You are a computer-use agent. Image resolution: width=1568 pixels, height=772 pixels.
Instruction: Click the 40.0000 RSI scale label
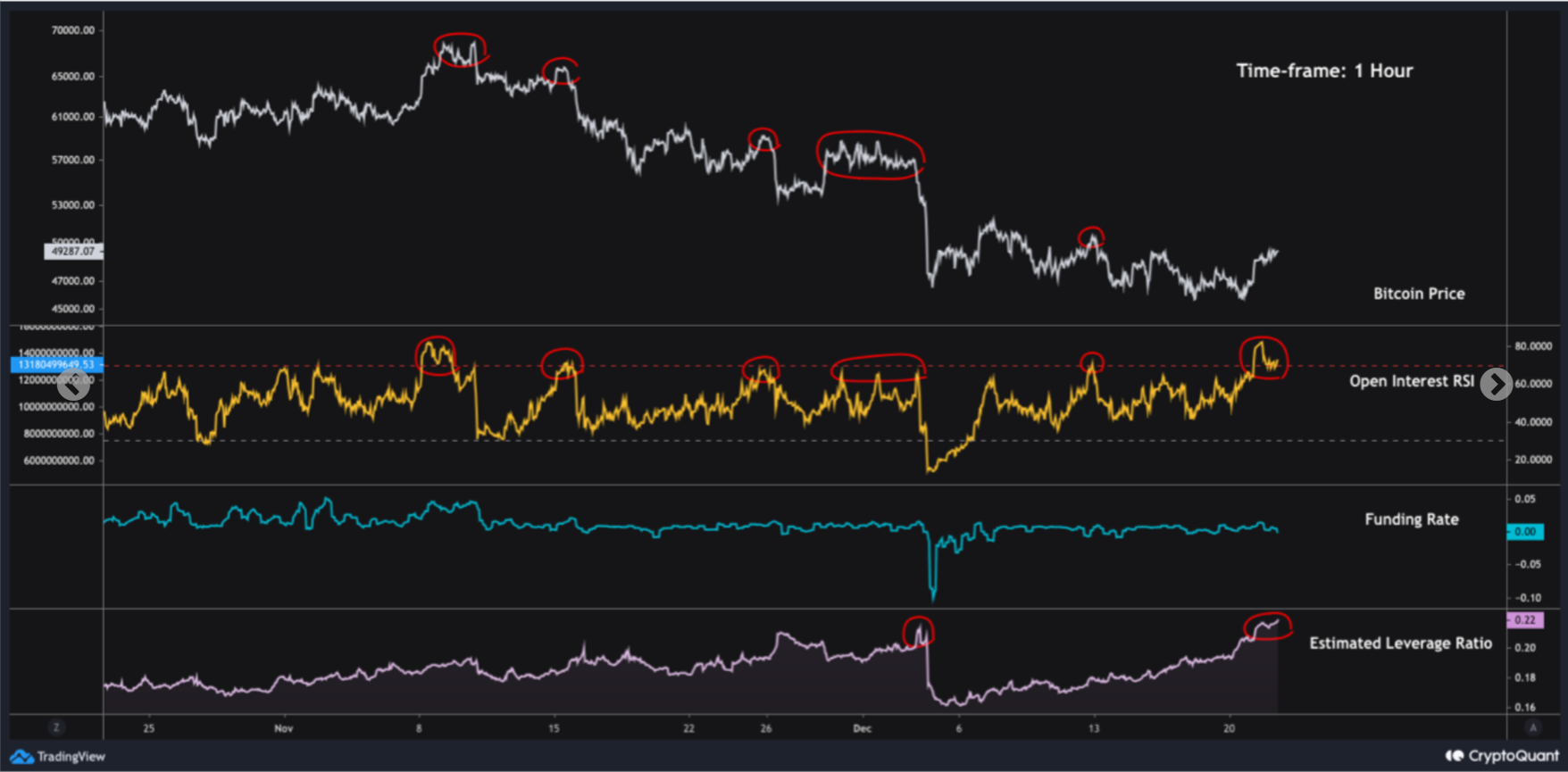pyautogui.click(x=1533, y=422)
